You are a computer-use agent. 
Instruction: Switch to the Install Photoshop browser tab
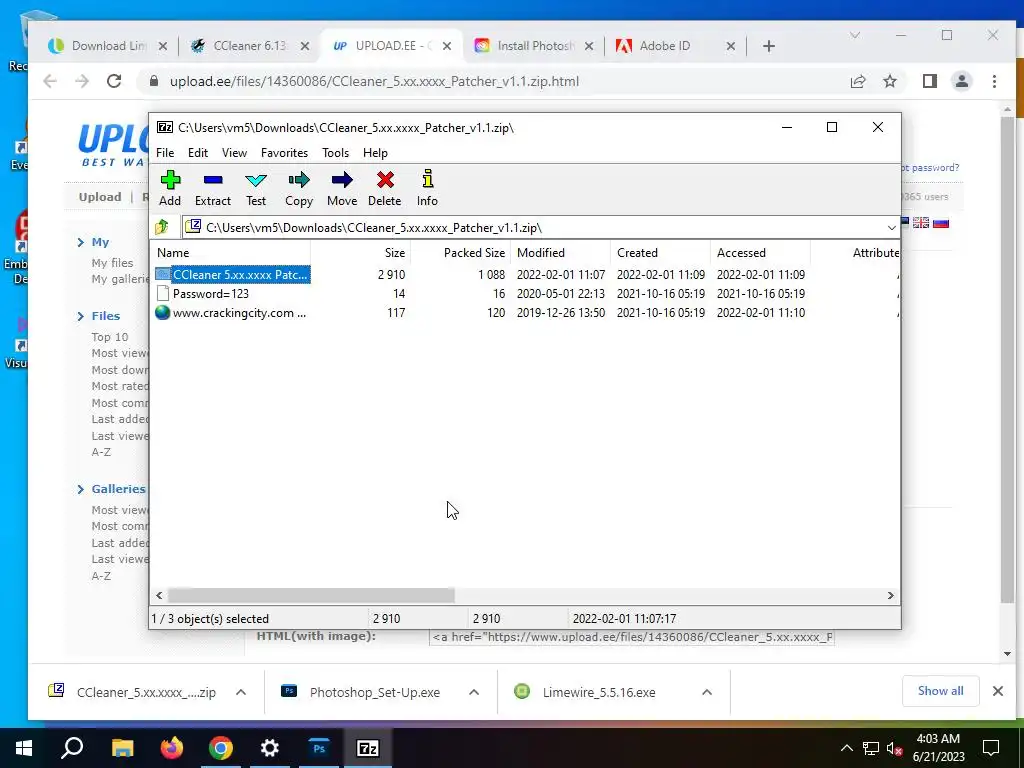tap(534, 46)
